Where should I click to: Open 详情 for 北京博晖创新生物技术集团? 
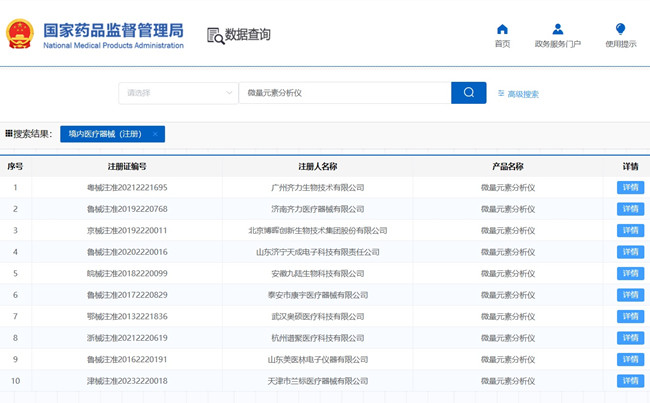click(x=630, y=230)
